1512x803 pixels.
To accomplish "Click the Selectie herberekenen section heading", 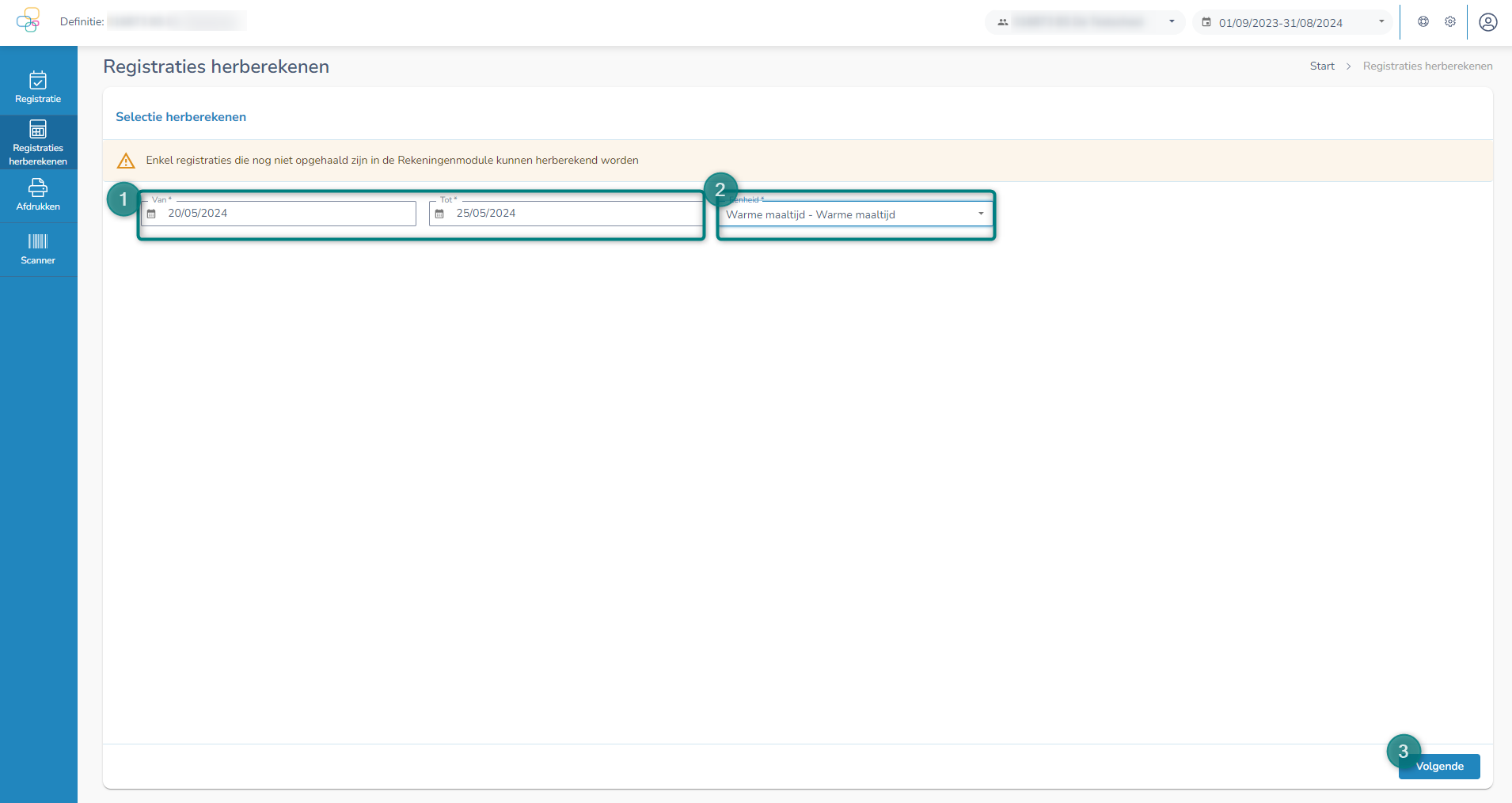I will coord(180,117).
